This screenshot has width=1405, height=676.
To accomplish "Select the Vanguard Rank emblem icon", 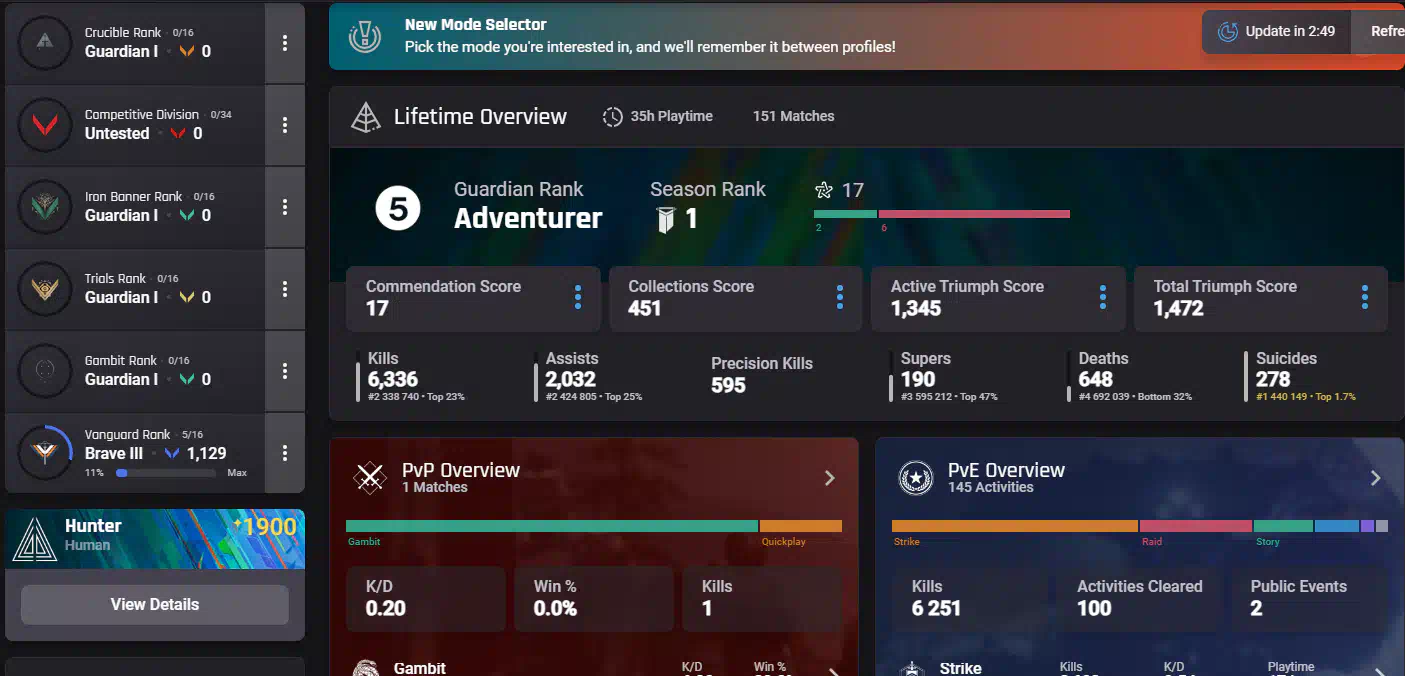I will [44, 453].
